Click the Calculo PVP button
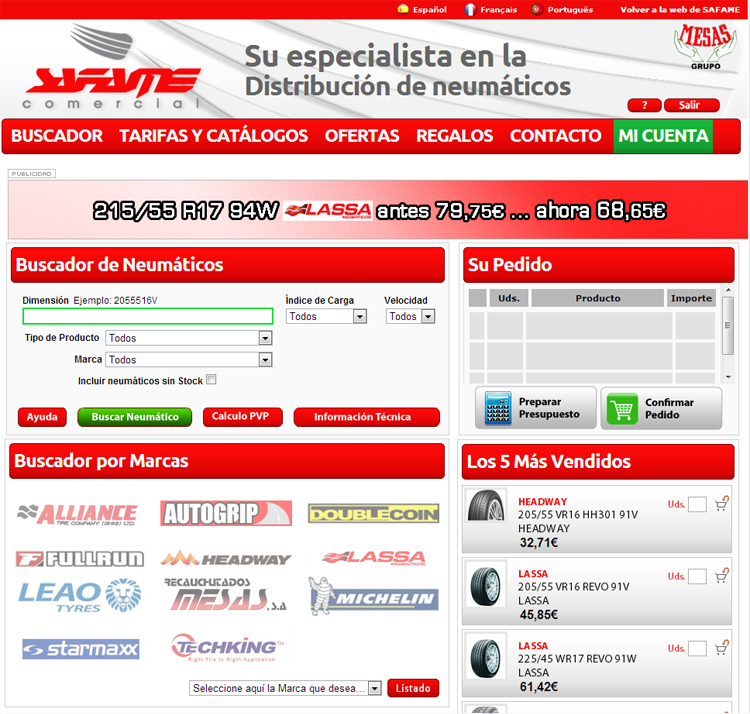This screenshot has height=714, width=750. (x=243, y=417)
